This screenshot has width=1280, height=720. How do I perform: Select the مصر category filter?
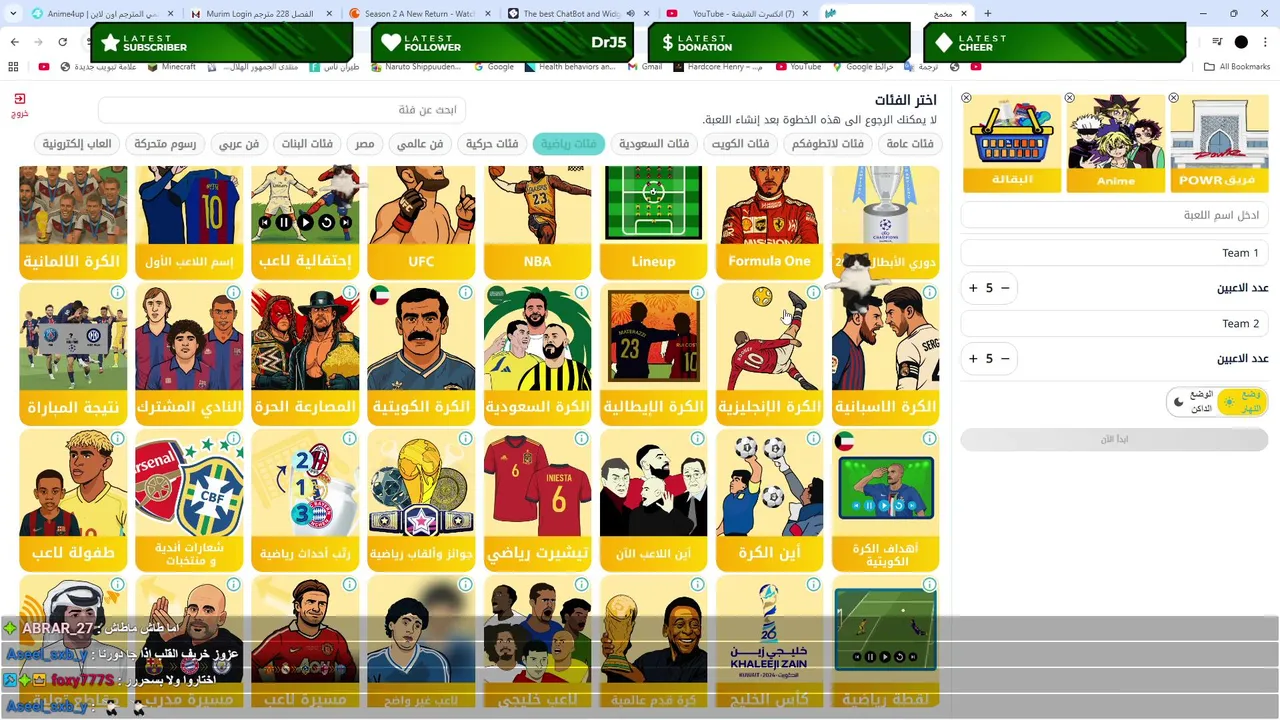(365, 144)
